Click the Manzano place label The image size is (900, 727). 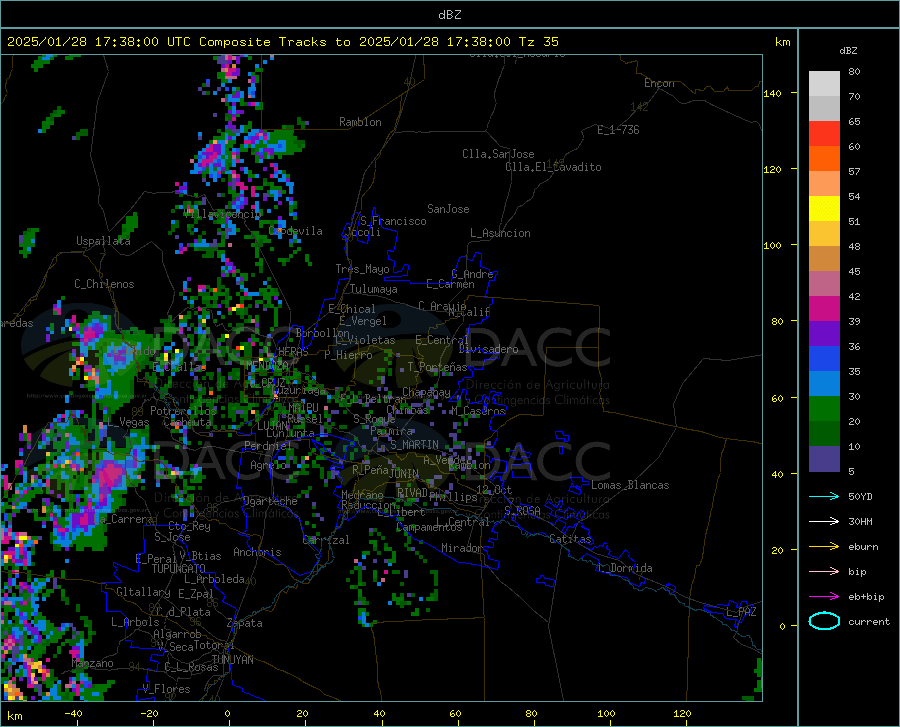pyautogui.click(x=92, y=663)
